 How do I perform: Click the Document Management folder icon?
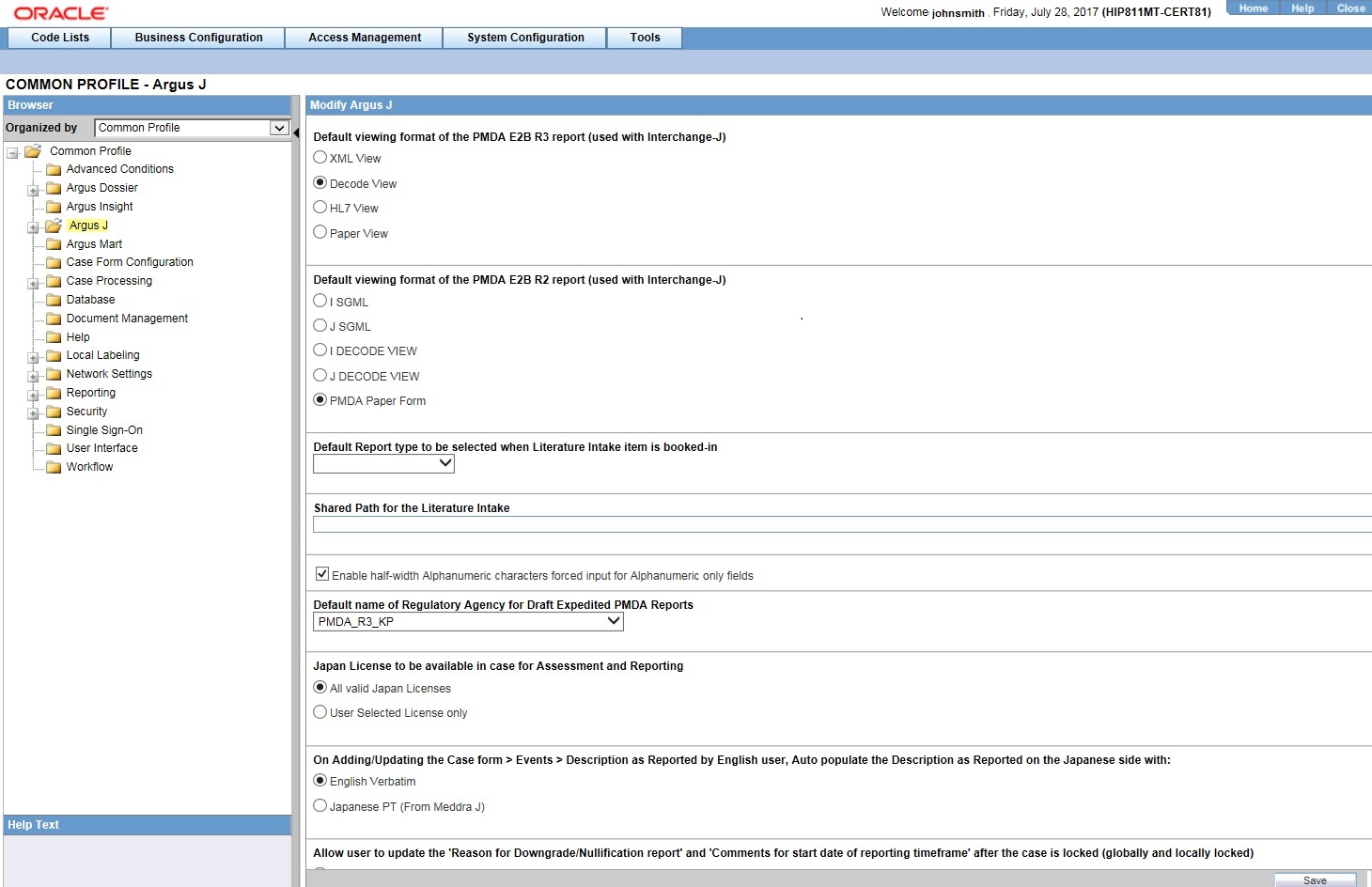[x=55, y=319]
